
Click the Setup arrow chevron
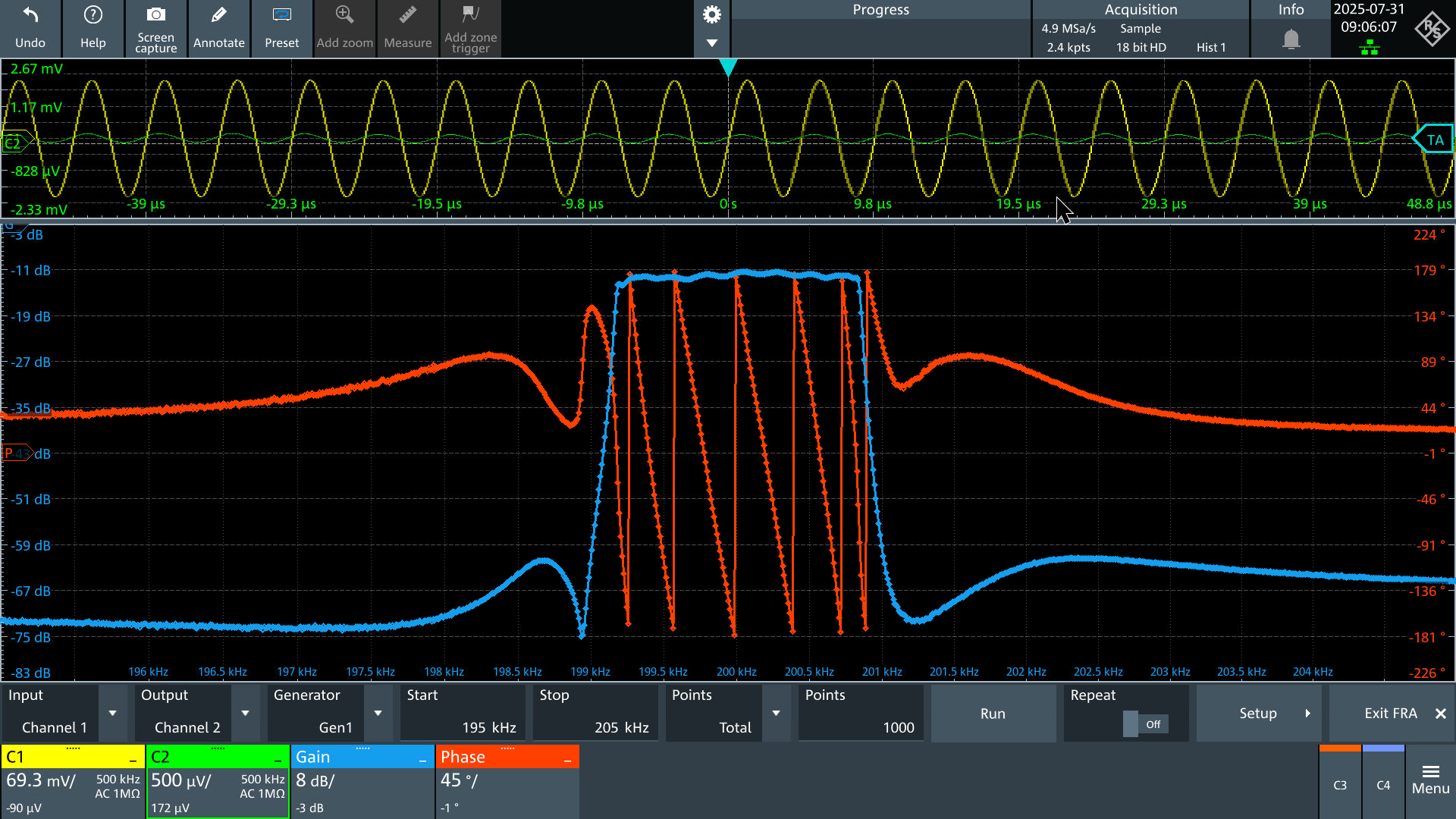click(x=1307, y=713)
